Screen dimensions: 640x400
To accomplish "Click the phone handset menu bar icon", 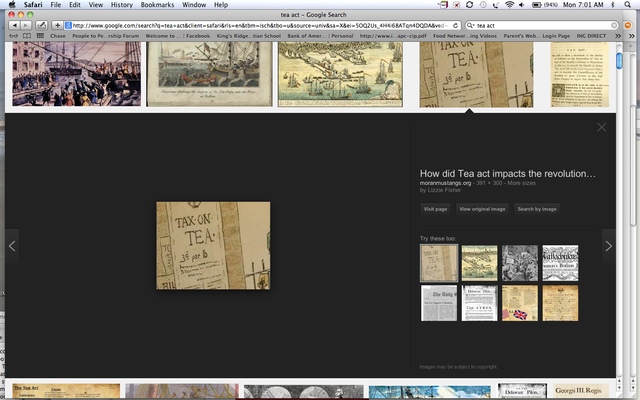I will (x=496, y=5).
